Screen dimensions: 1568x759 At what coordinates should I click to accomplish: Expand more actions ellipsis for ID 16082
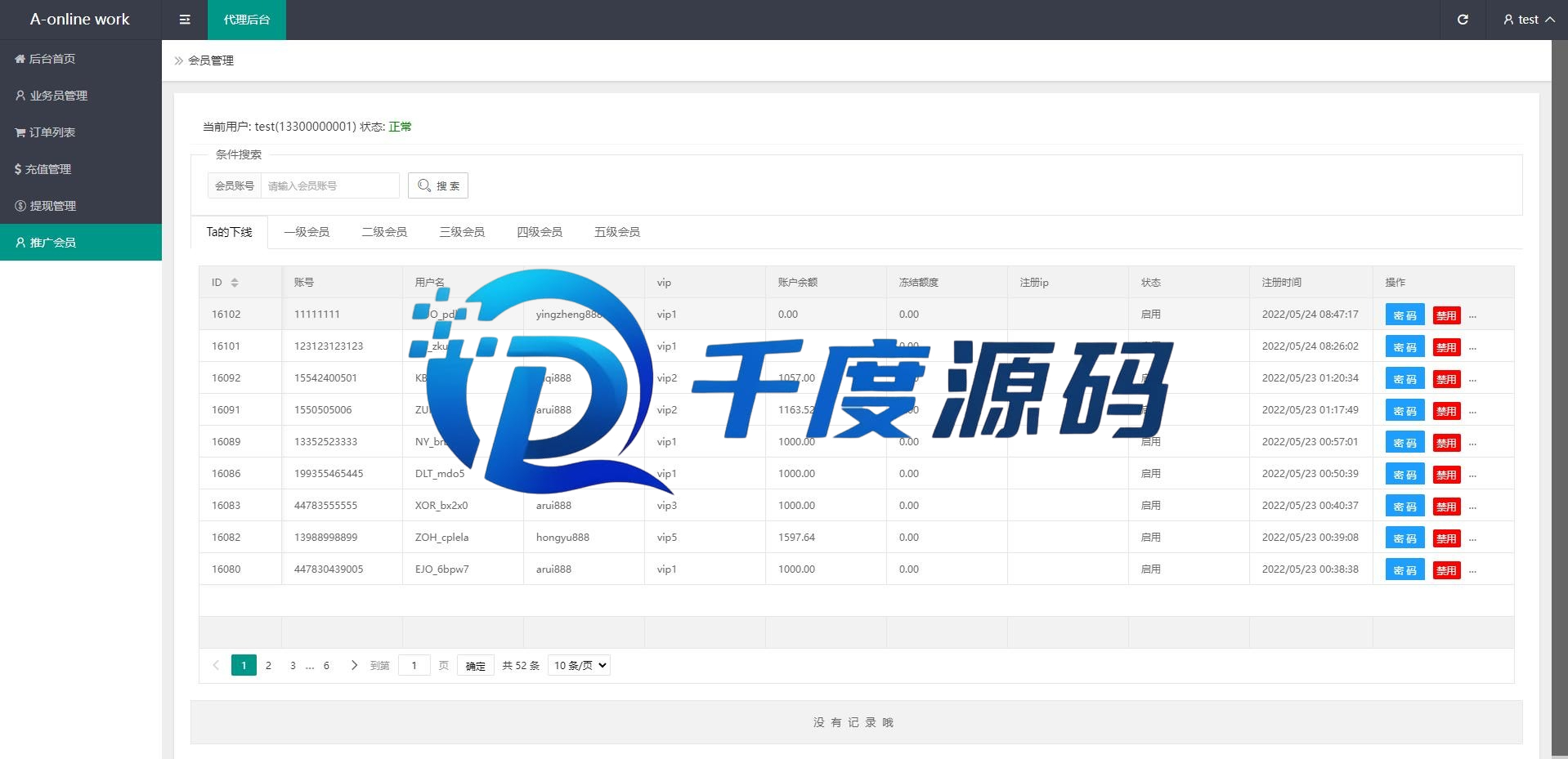point(1472,538)
